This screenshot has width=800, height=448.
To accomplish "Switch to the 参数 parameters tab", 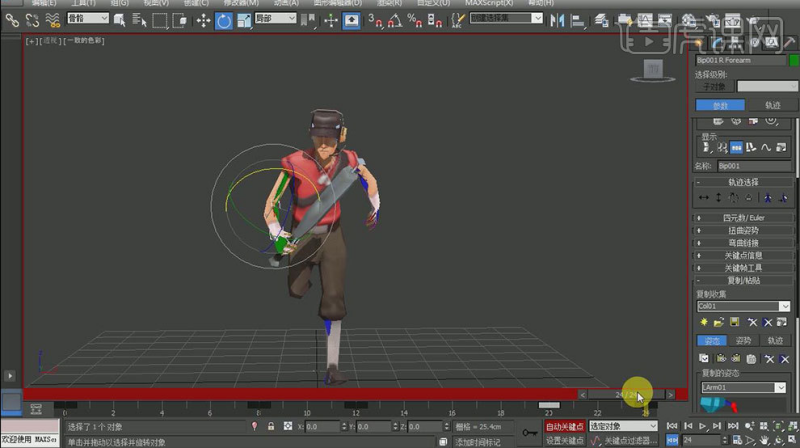I will [x=720, y=105].
